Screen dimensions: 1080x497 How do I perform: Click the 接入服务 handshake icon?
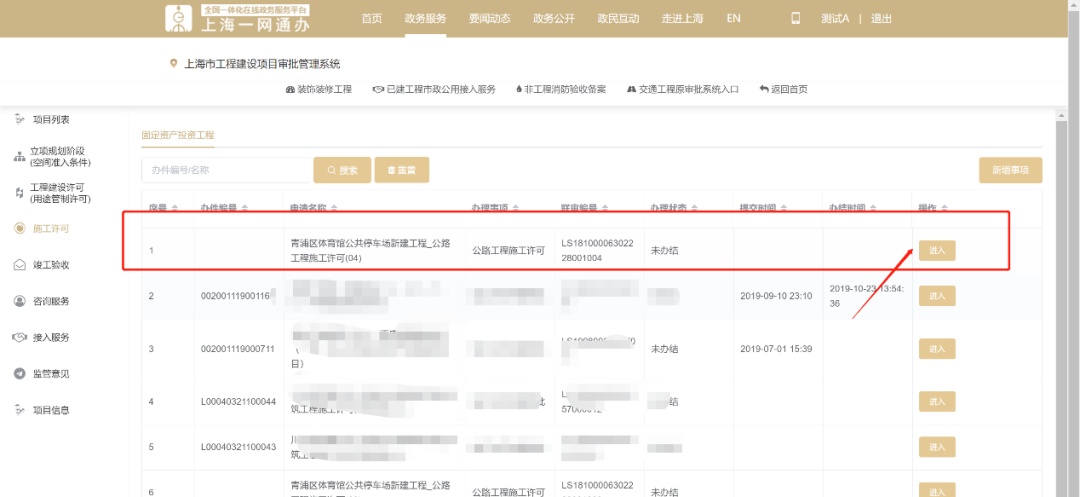tap(19, 338)
